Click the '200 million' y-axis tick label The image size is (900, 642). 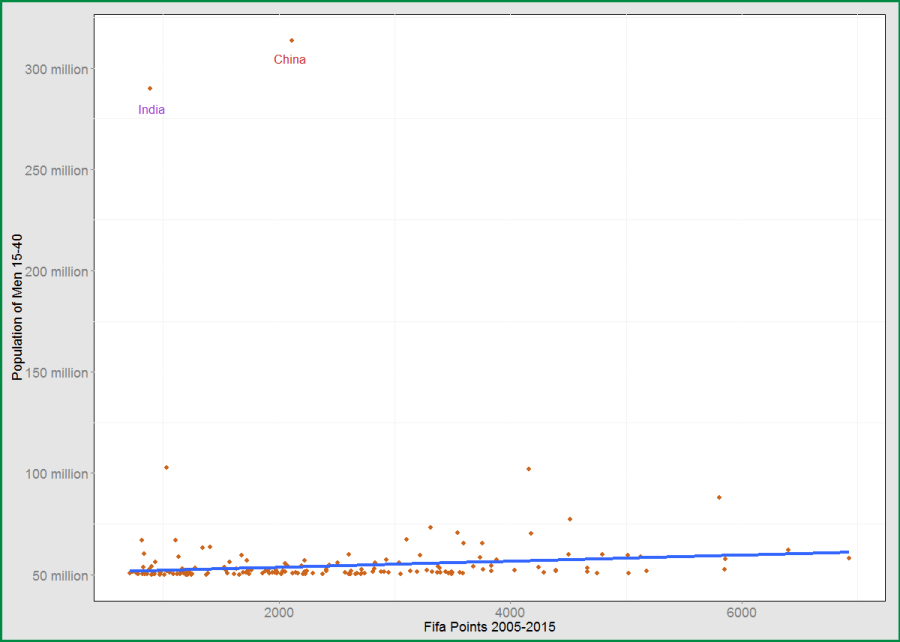pos(54,272)
